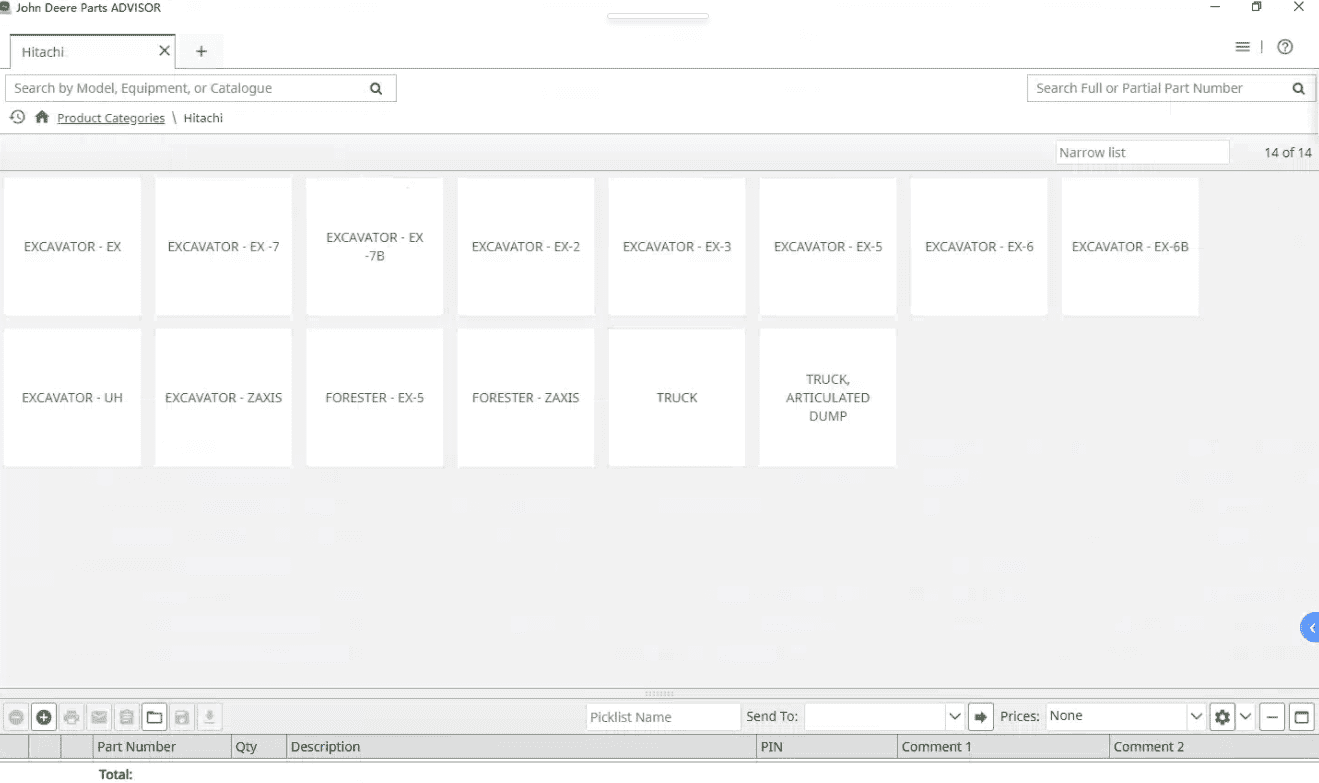Open the EXCAVATOR - EX -7 tile
Screen dimensions: 1319x783
[223, 246]
